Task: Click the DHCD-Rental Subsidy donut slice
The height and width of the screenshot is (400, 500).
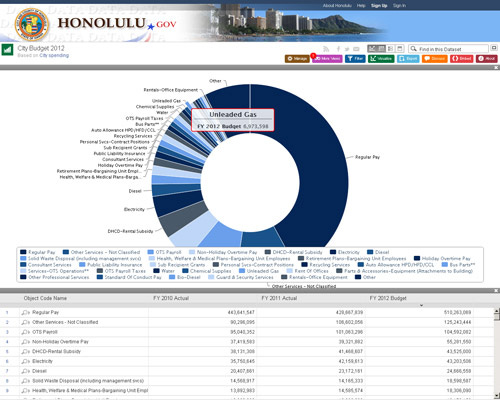Action: [182, 218]
